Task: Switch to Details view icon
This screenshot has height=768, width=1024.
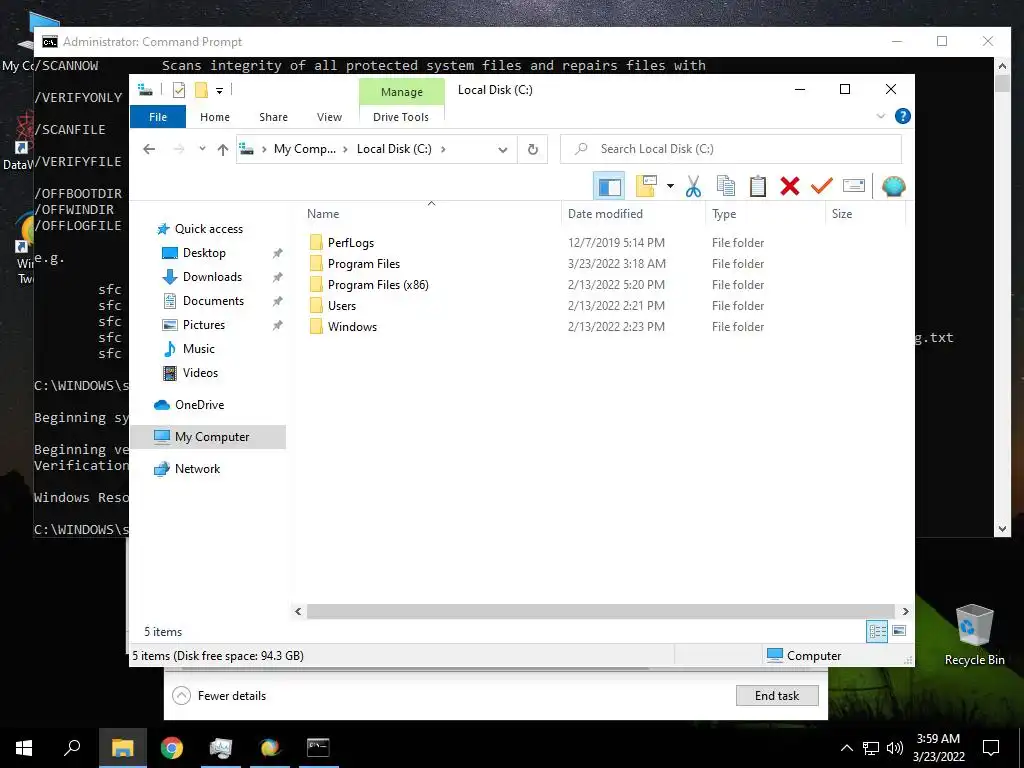Action: click(x=877, y=632)
